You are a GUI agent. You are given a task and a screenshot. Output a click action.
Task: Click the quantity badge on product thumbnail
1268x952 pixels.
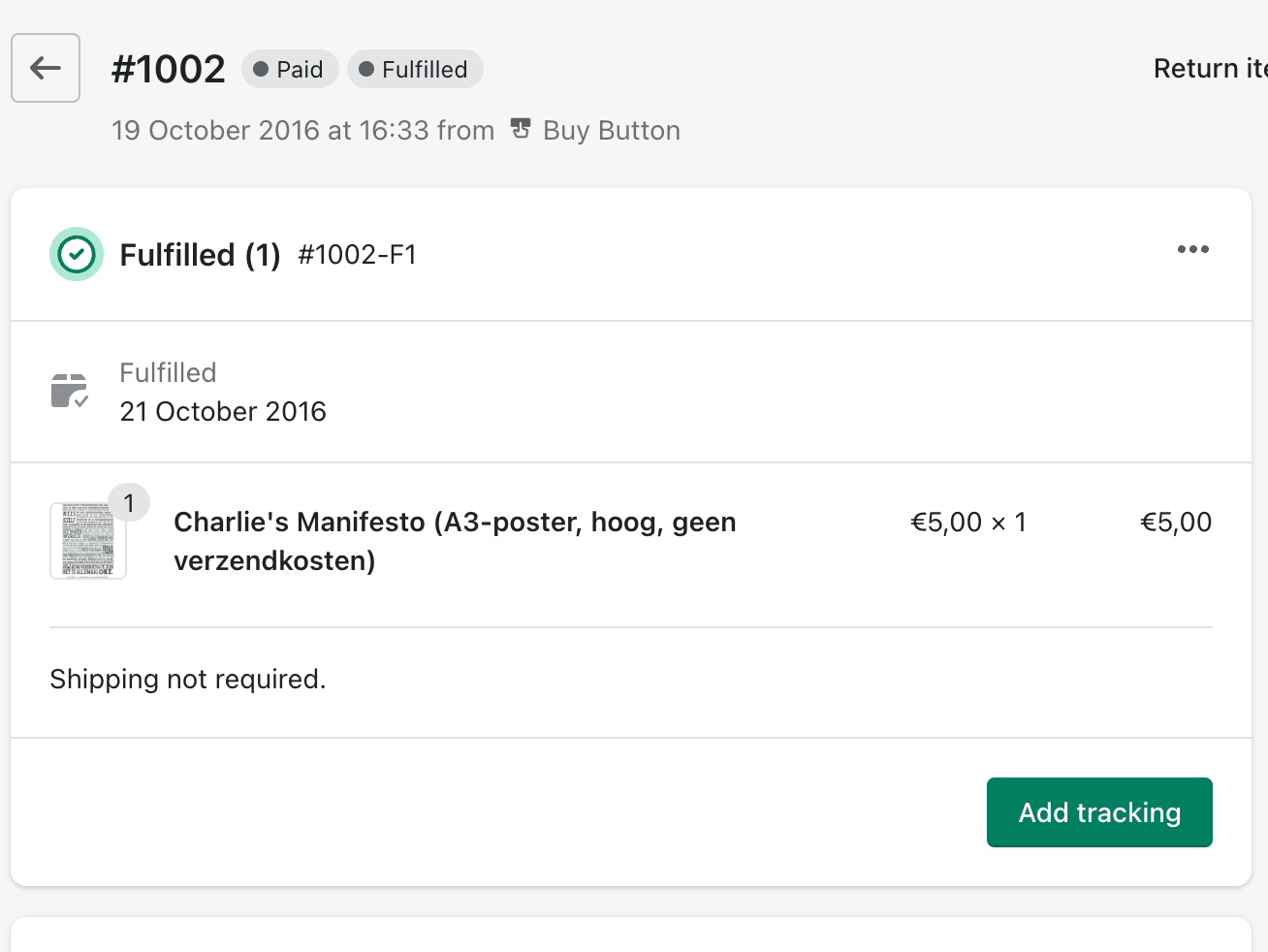[x=129, y=503]
